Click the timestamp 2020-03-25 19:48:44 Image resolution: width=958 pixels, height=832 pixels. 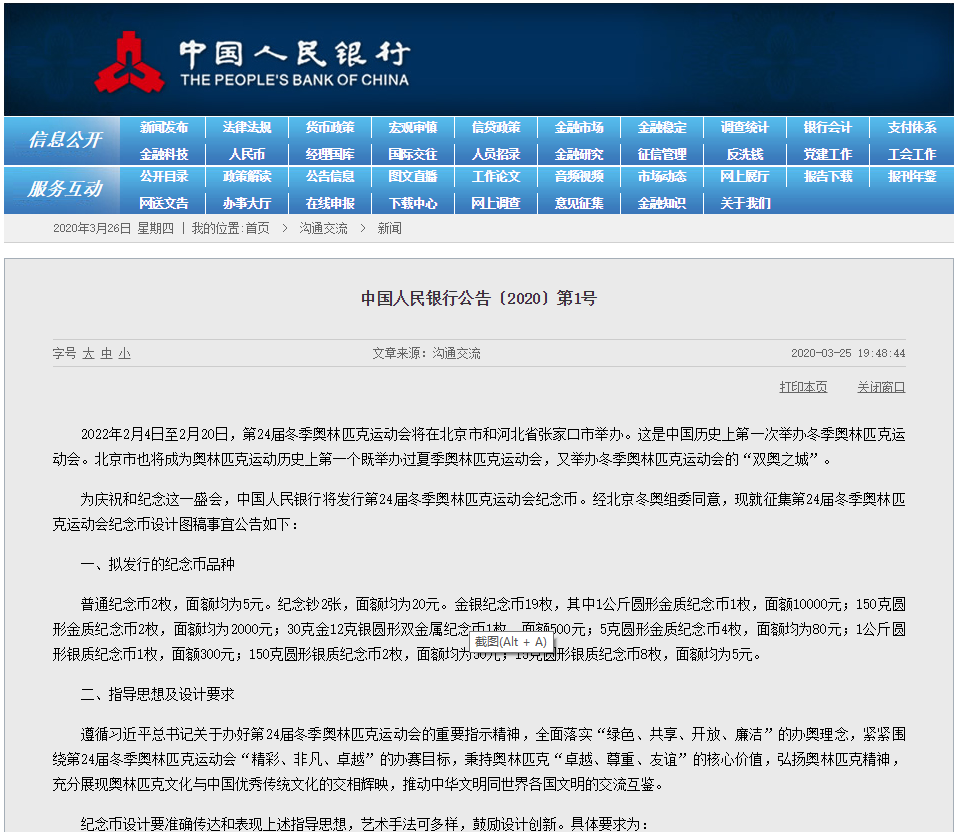click(848, 353)
